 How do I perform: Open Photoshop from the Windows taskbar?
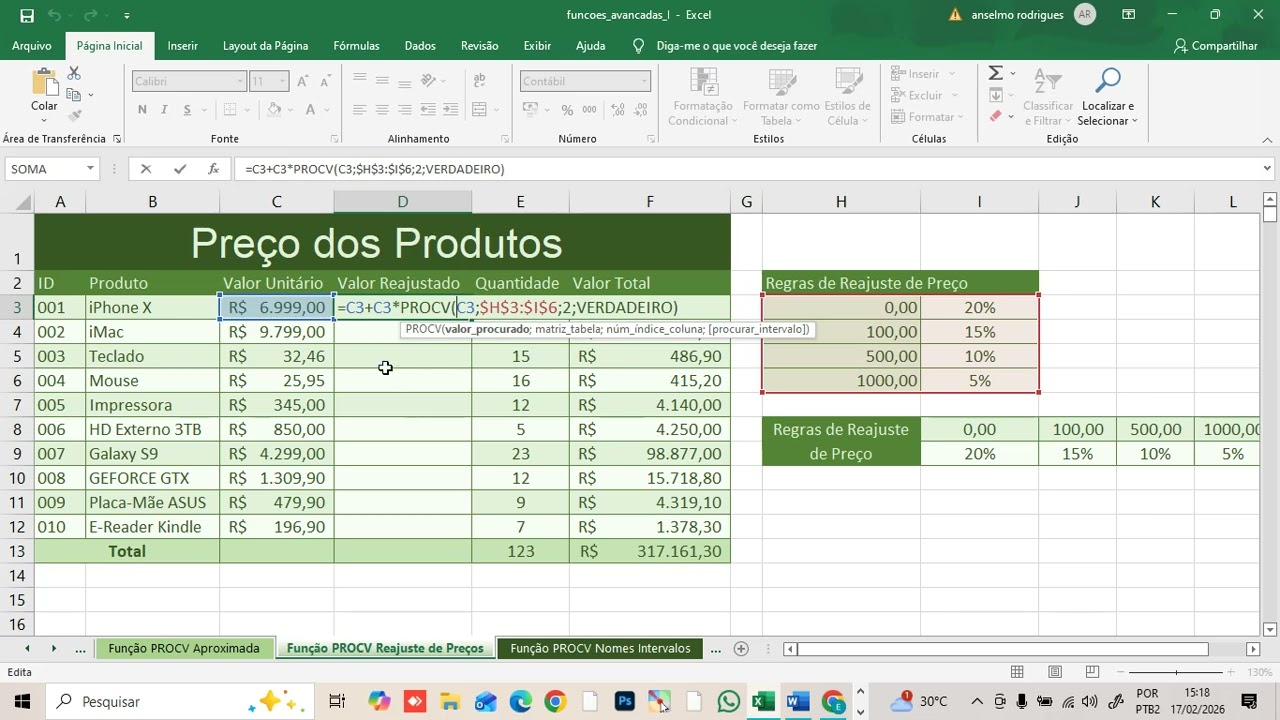tap(625, 702)
